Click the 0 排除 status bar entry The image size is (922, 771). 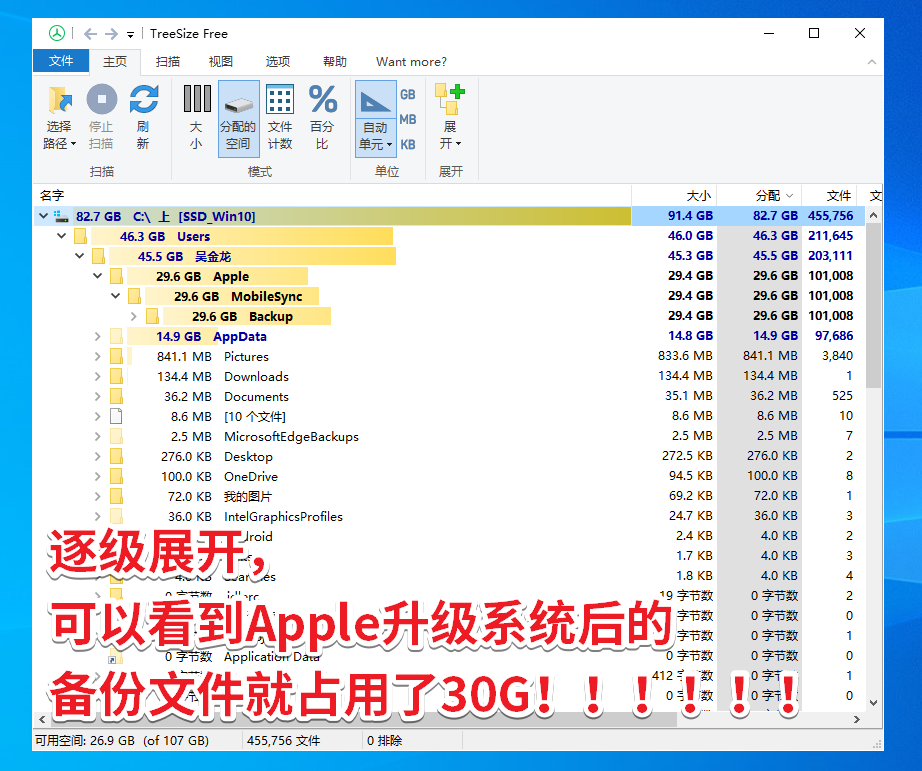pyautogui.click(x=385, y=740)
